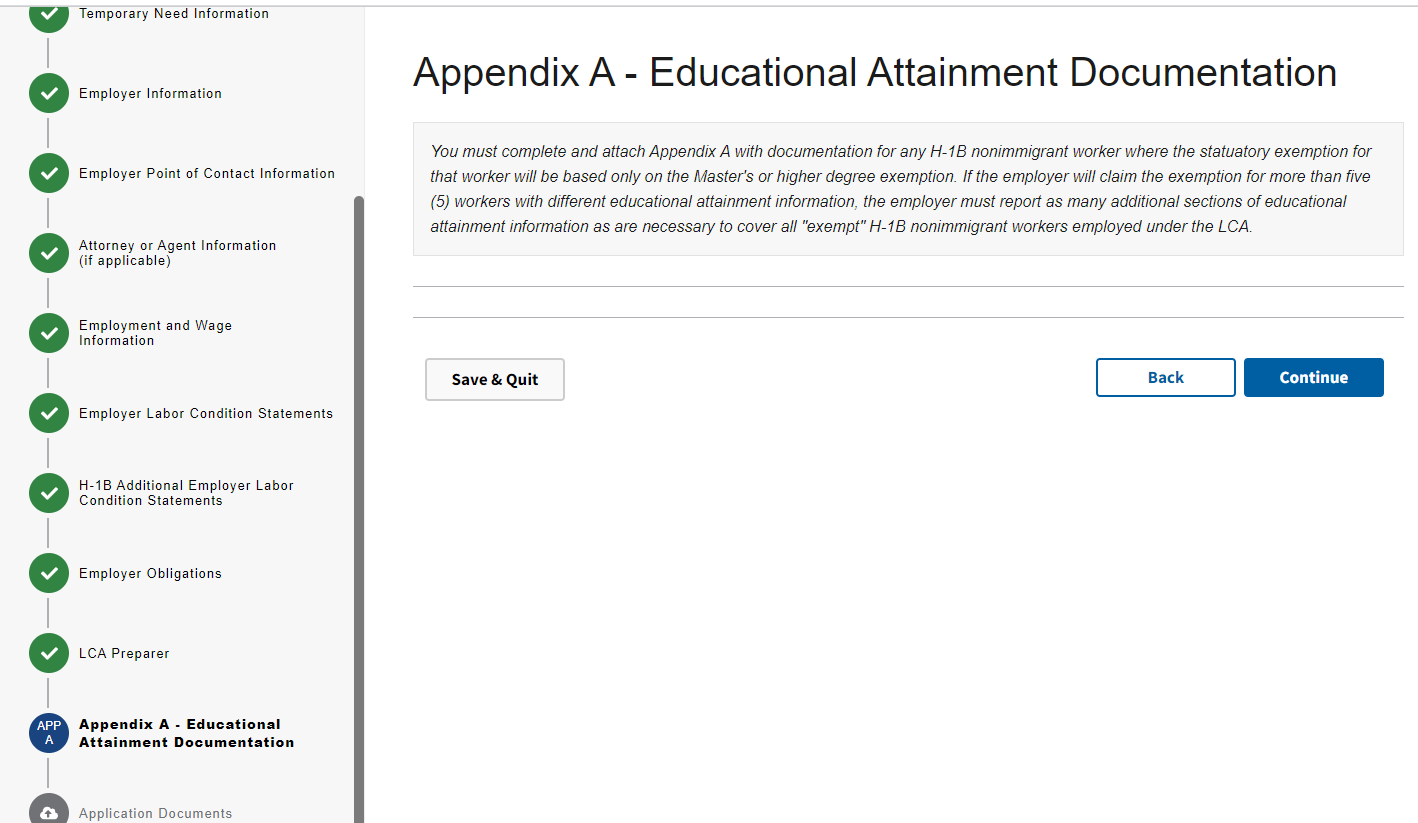Open the Application Documents step
1418x823 pixels.
155,814
